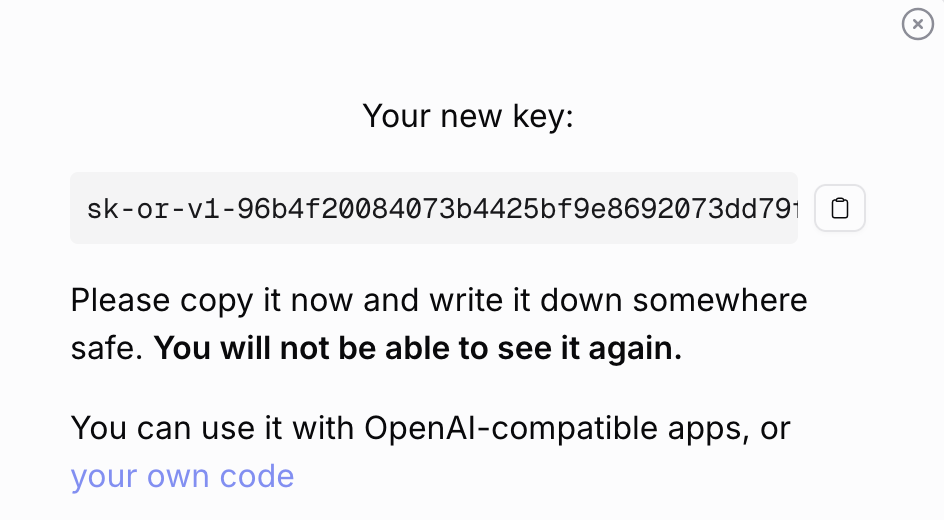Image resolution: width=944 pixels, height=520 pixels.
Task: Click the middle of the gray key box
Action: (434, 208)
